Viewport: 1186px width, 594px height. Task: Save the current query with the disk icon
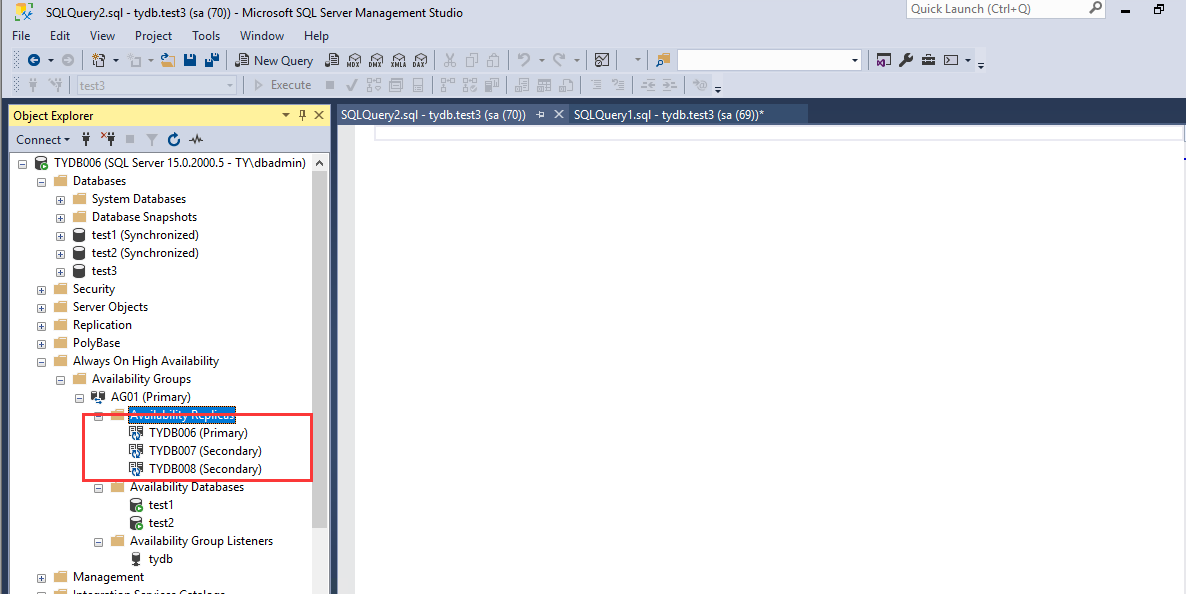pyautogui.click(x=190, y=60)
